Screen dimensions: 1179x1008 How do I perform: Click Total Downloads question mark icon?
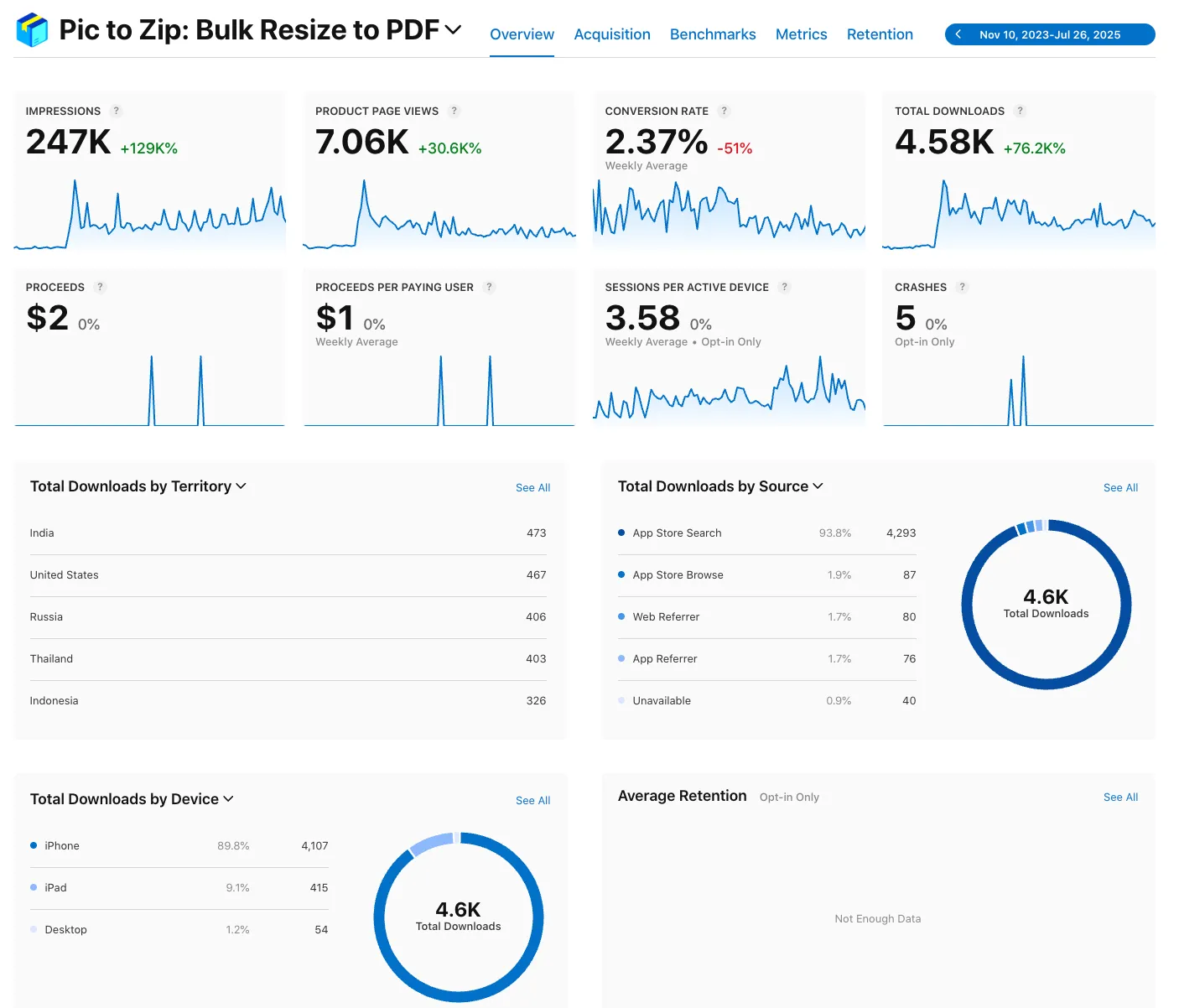pyautogui.click(x=1021, y=111)
